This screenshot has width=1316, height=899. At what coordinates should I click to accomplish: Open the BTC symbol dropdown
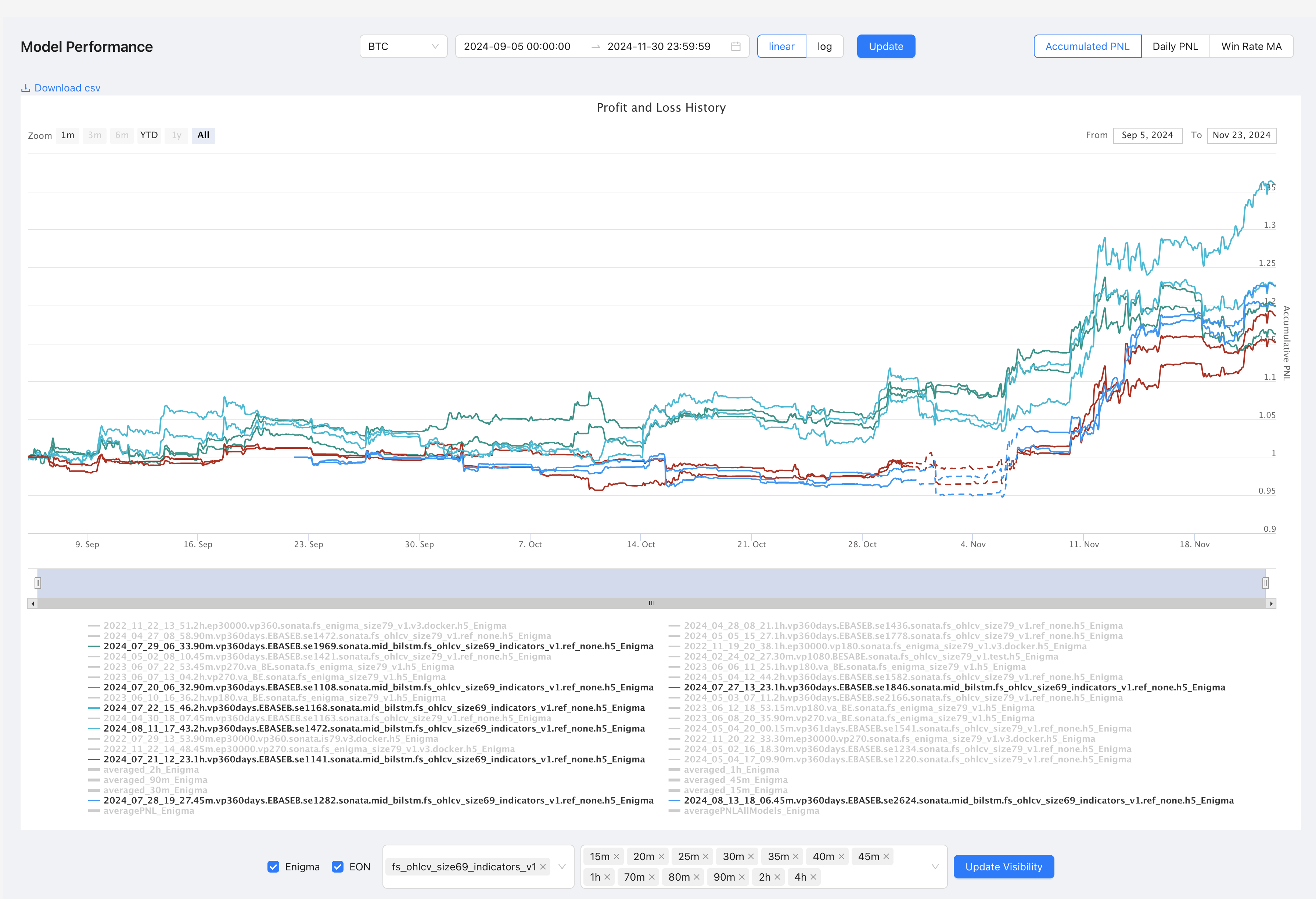point(403,46)
